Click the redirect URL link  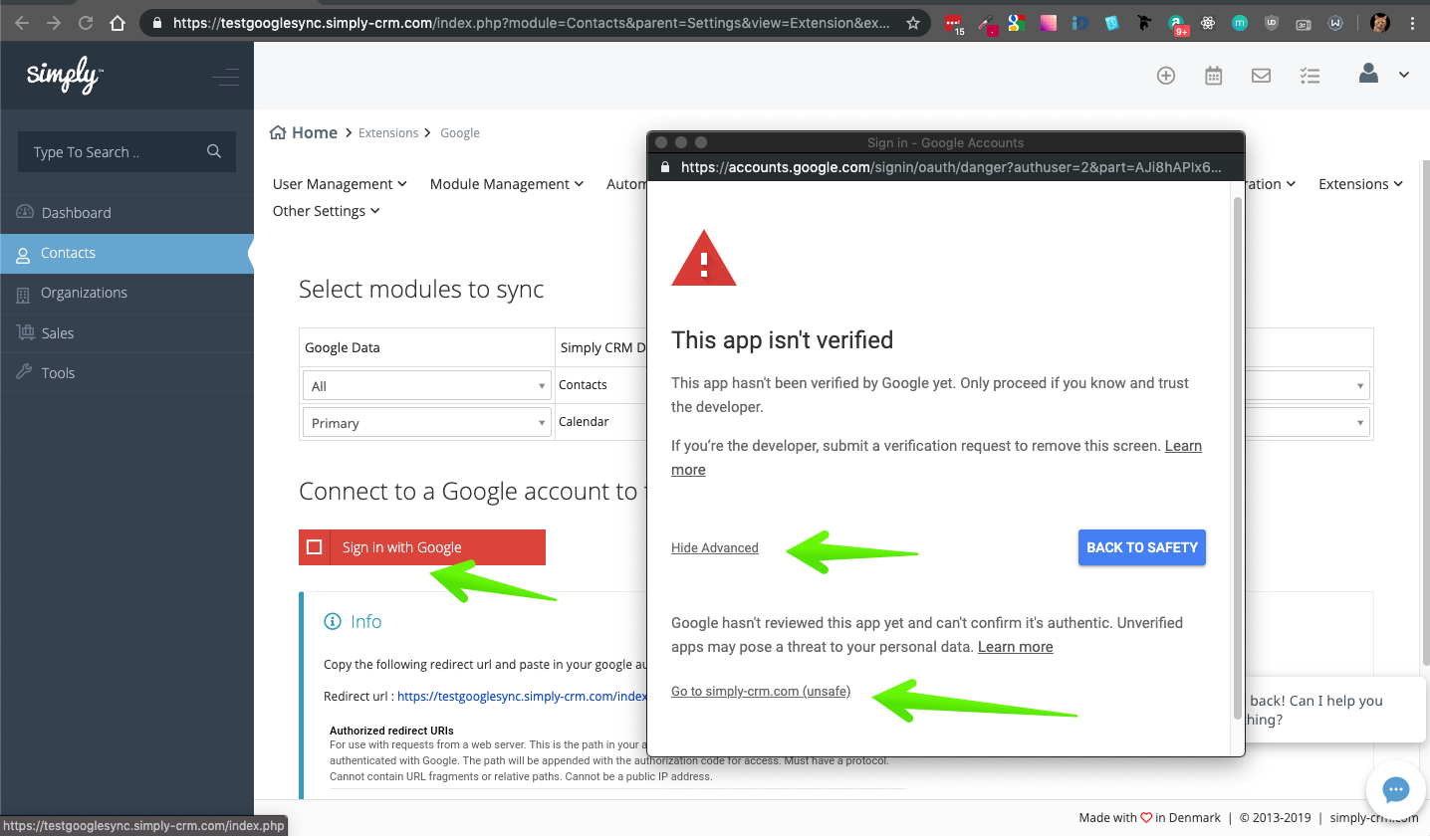click(522, 697)
